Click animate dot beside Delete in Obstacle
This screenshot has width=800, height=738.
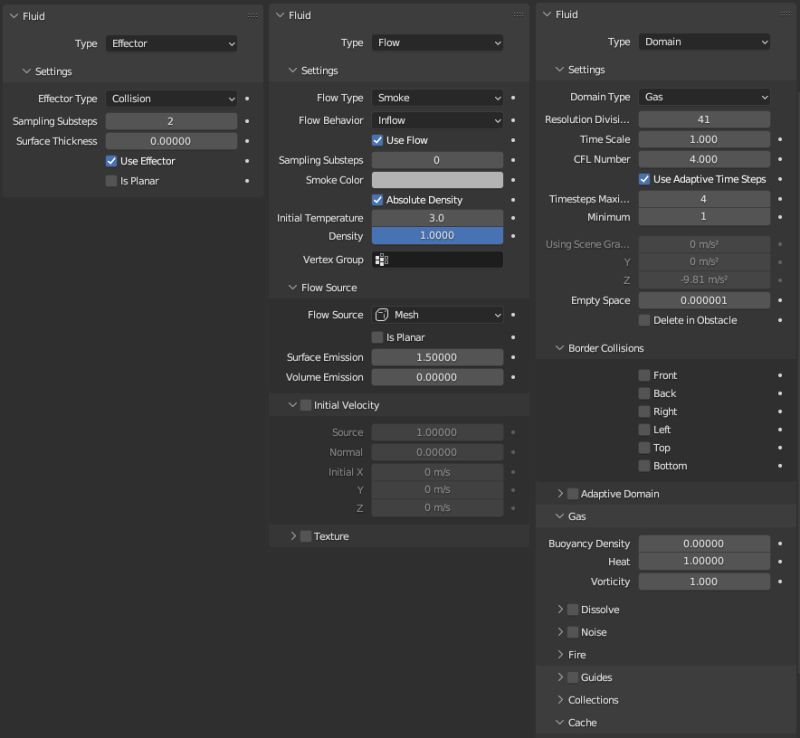pos(780,320)
